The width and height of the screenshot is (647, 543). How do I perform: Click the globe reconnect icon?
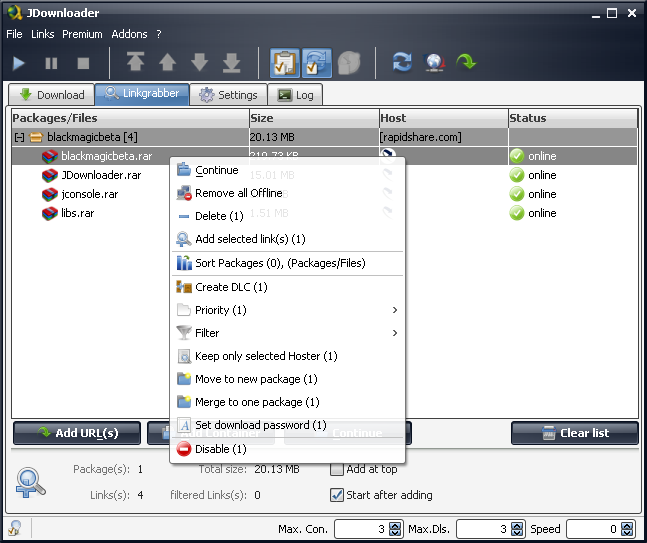(434, 63)
